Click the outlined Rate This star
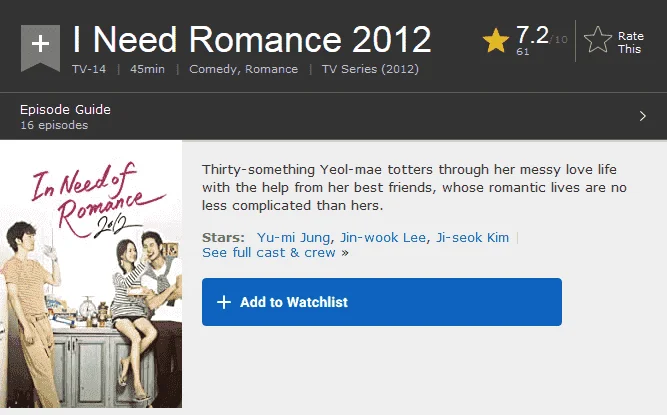The height and width of the screenshot is (415, 667). click(598, 40)
